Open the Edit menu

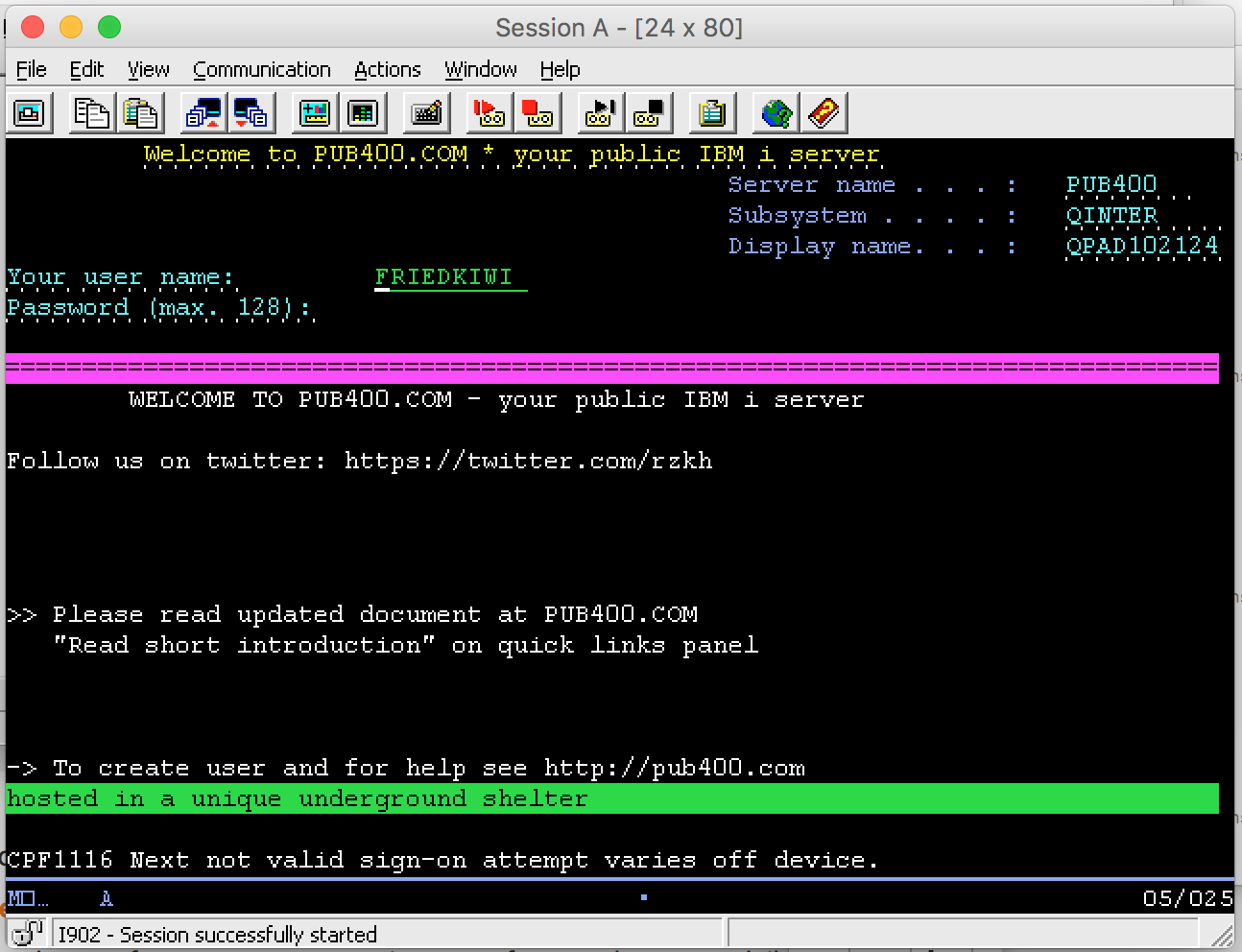(86, 69)
